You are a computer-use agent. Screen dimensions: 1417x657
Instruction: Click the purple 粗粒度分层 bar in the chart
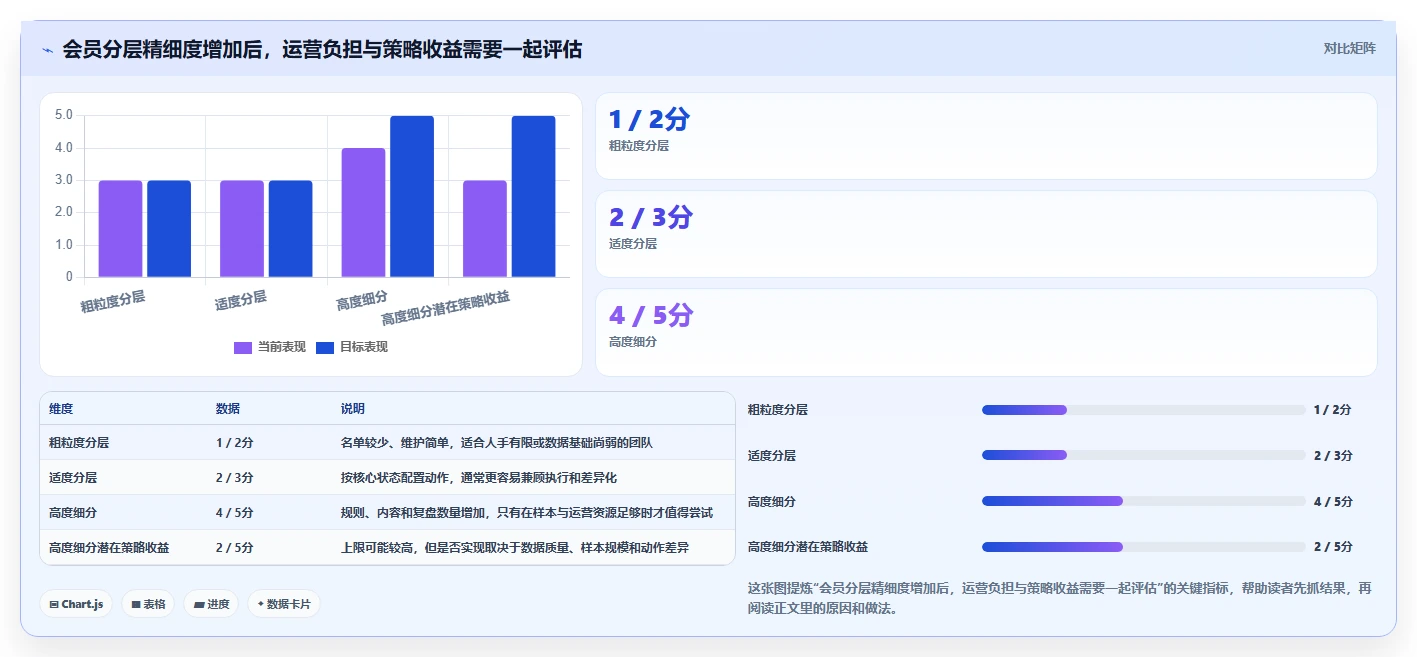coord(120,228)
